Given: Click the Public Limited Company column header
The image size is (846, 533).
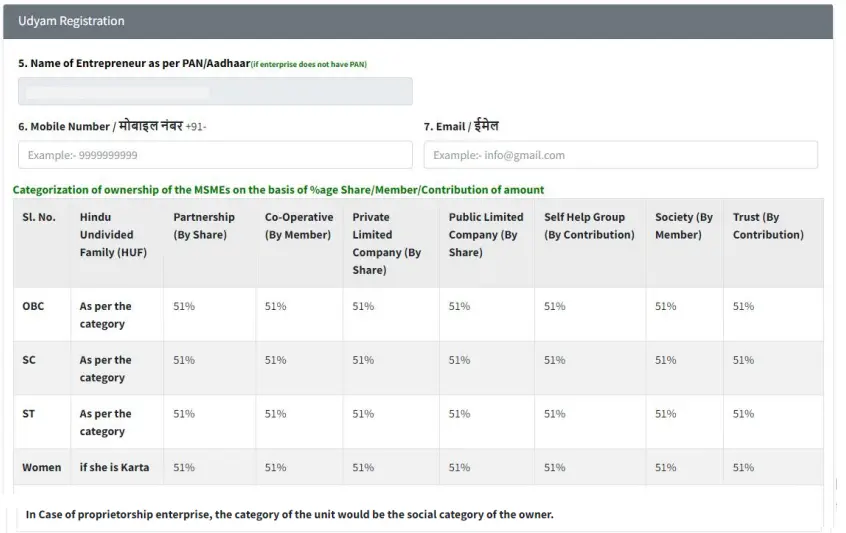Looking at the screenshot, I should pyautogui.click(x=486, y=234).
